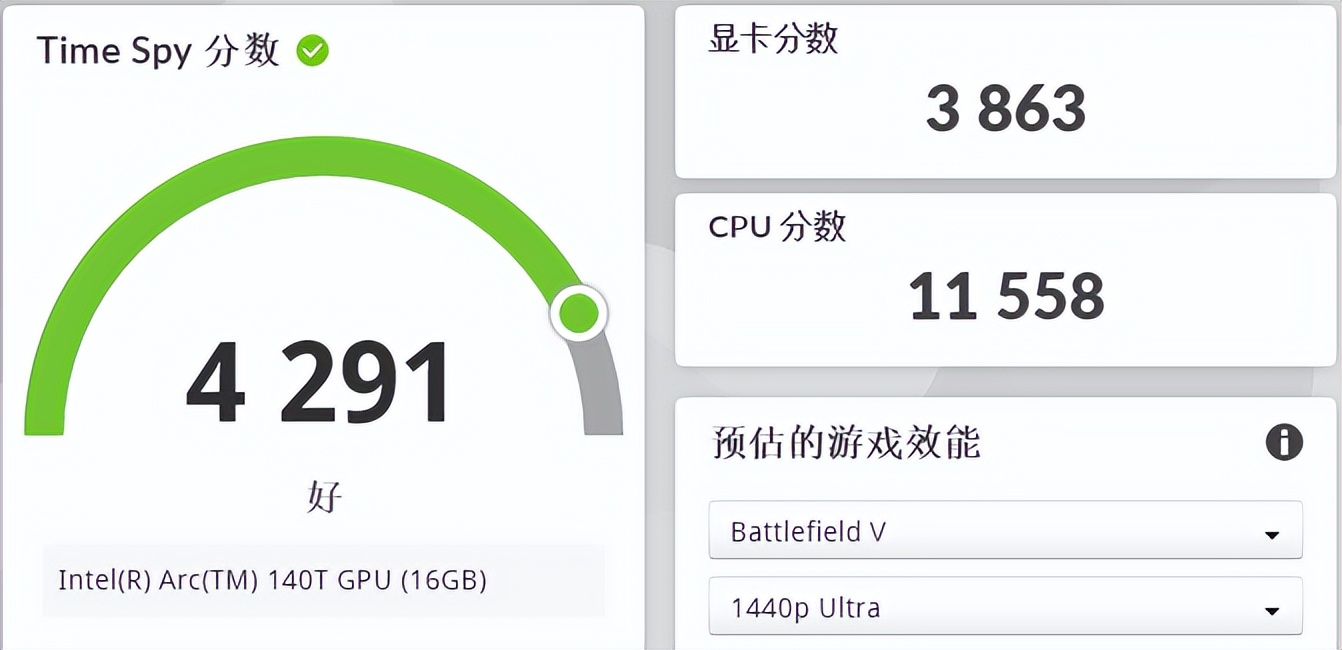Click the 好 rating label

tap(324, 496)
